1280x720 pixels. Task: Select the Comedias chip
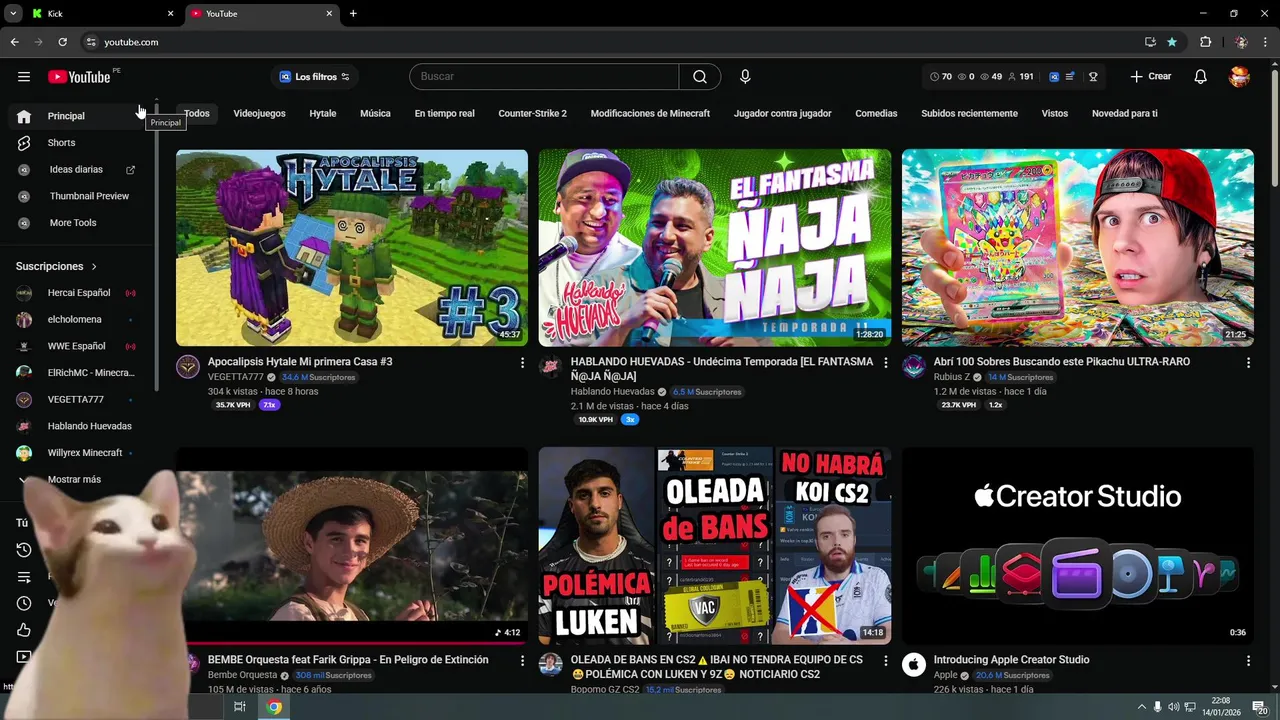[876, 114]
